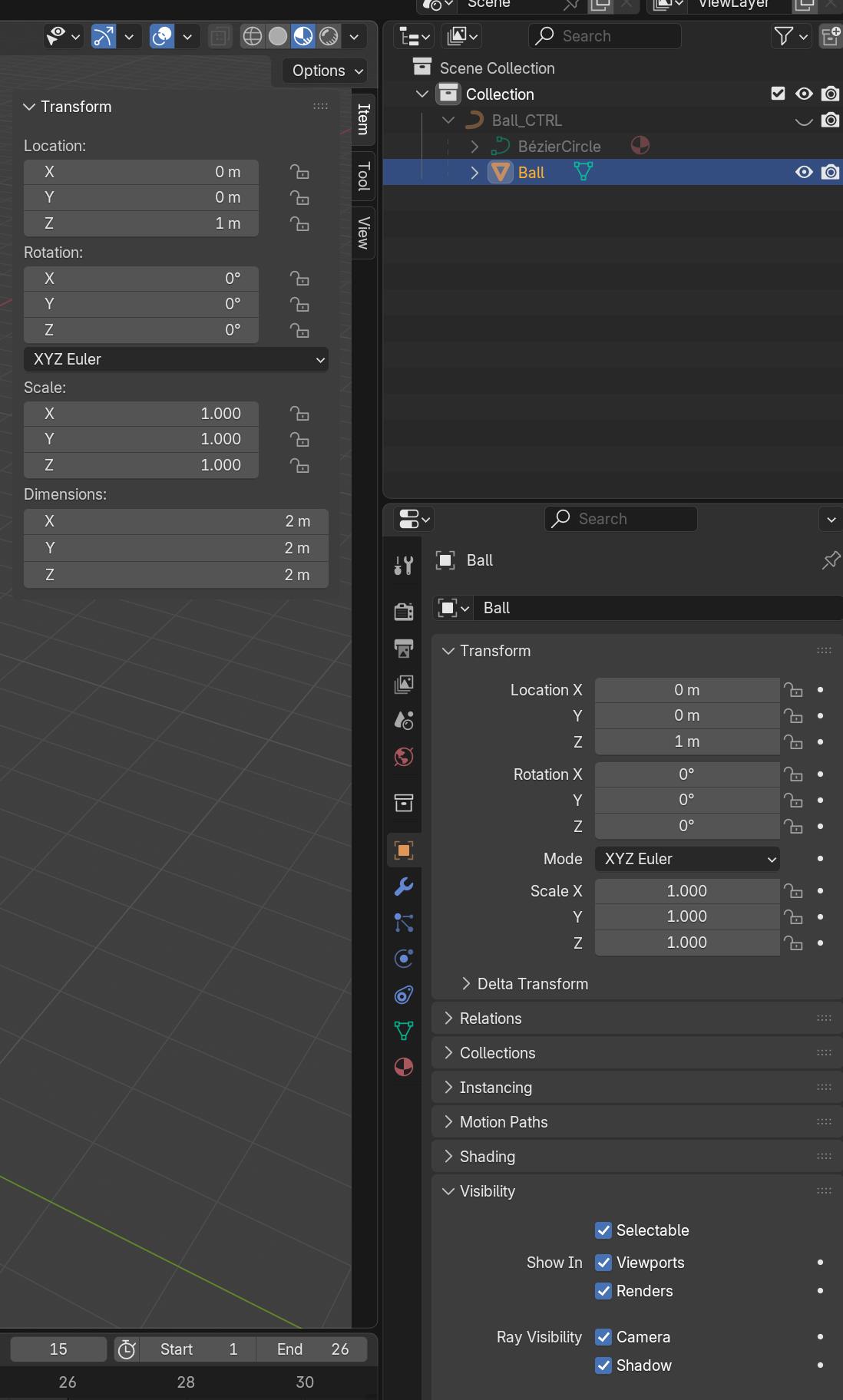Image resolution: width=843 pixels, height=1400 pixels.
Task: Open the Modifiers properties tab
Action: pyautogui.click(x=404, y=887)
